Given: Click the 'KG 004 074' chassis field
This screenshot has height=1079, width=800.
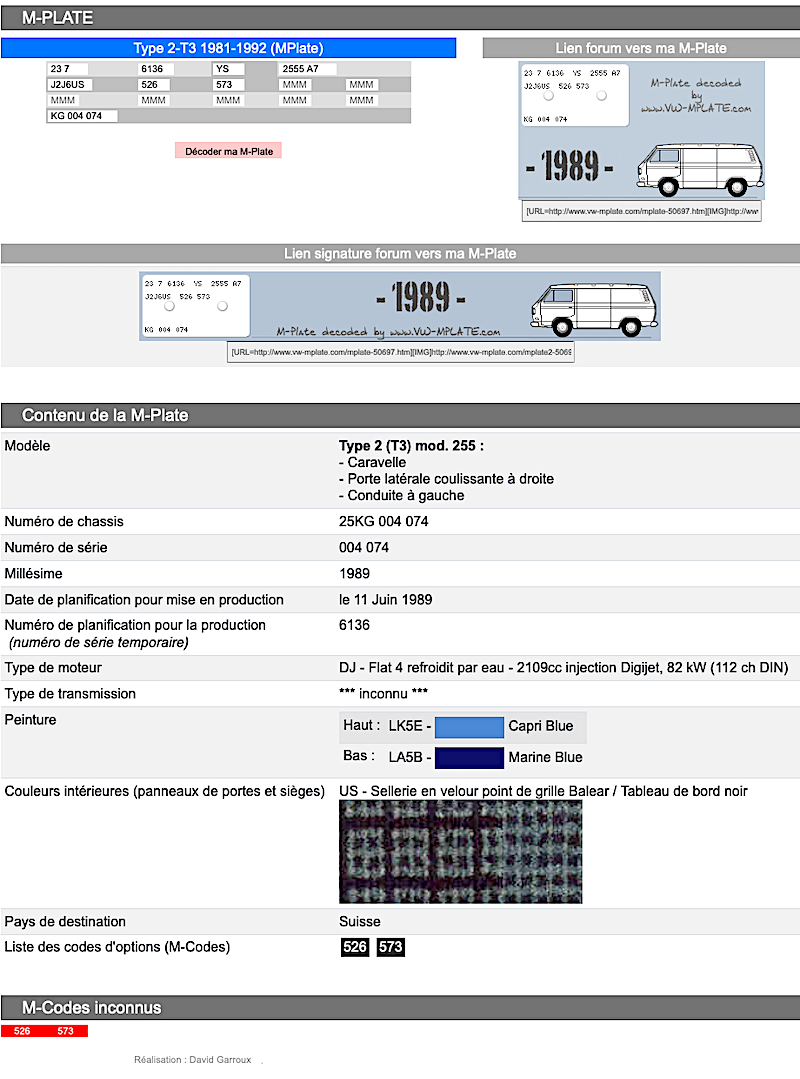Looking at the screenshot, I should [82, 116].
